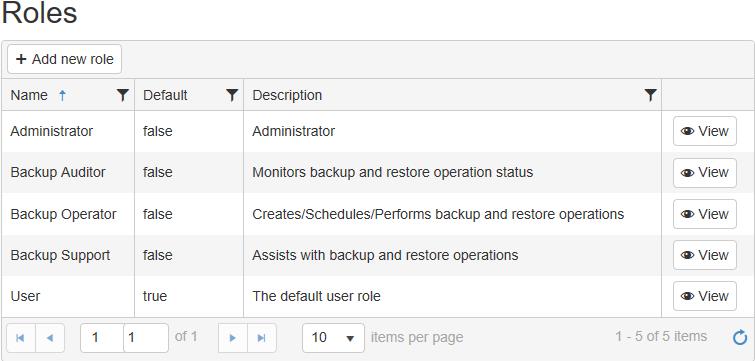This screenshot has width=755, height=361.
Task: Click the Administrator description cell
Action: (x=453, y=131)
